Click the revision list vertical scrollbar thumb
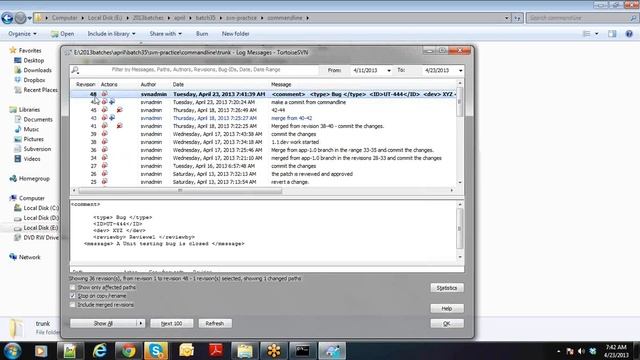This screenshot has width=640, height=360. pyautogui.click(x=460, y=101)
